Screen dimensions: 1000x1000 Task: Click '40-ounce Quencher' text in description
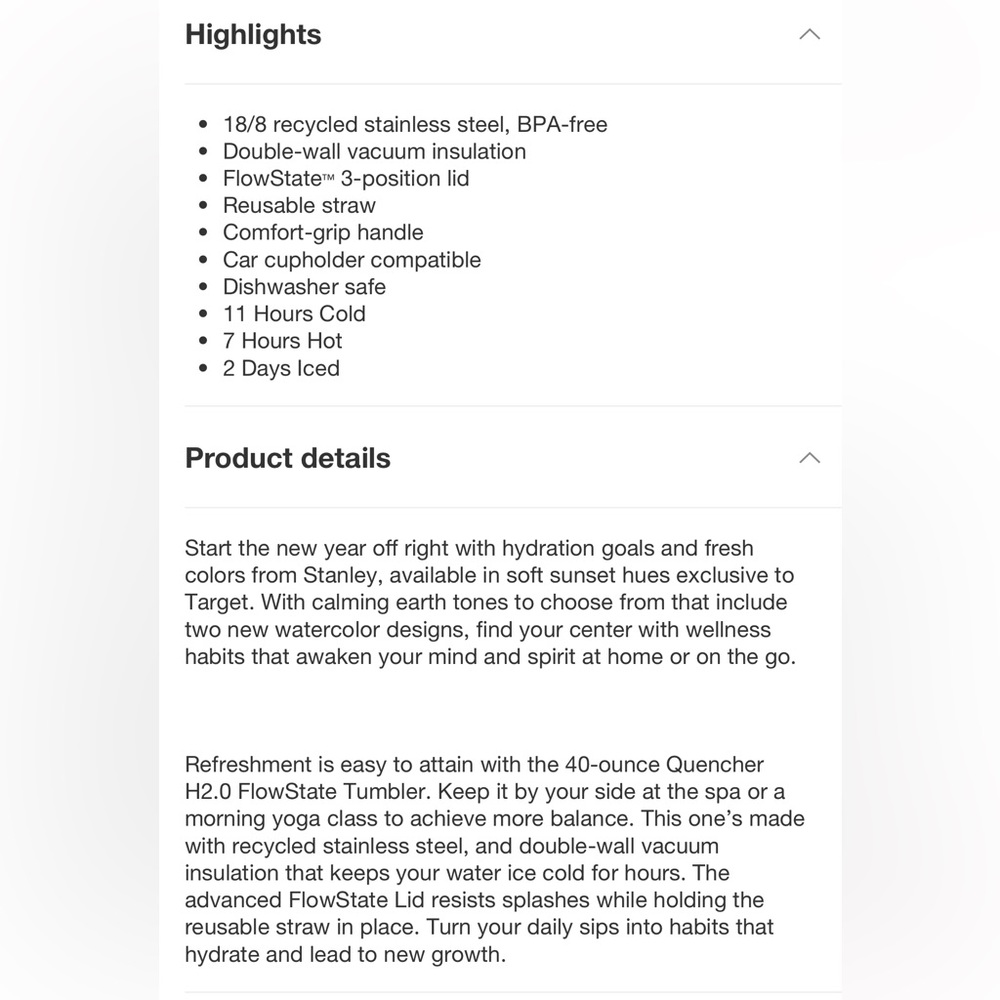coord(664,764)
